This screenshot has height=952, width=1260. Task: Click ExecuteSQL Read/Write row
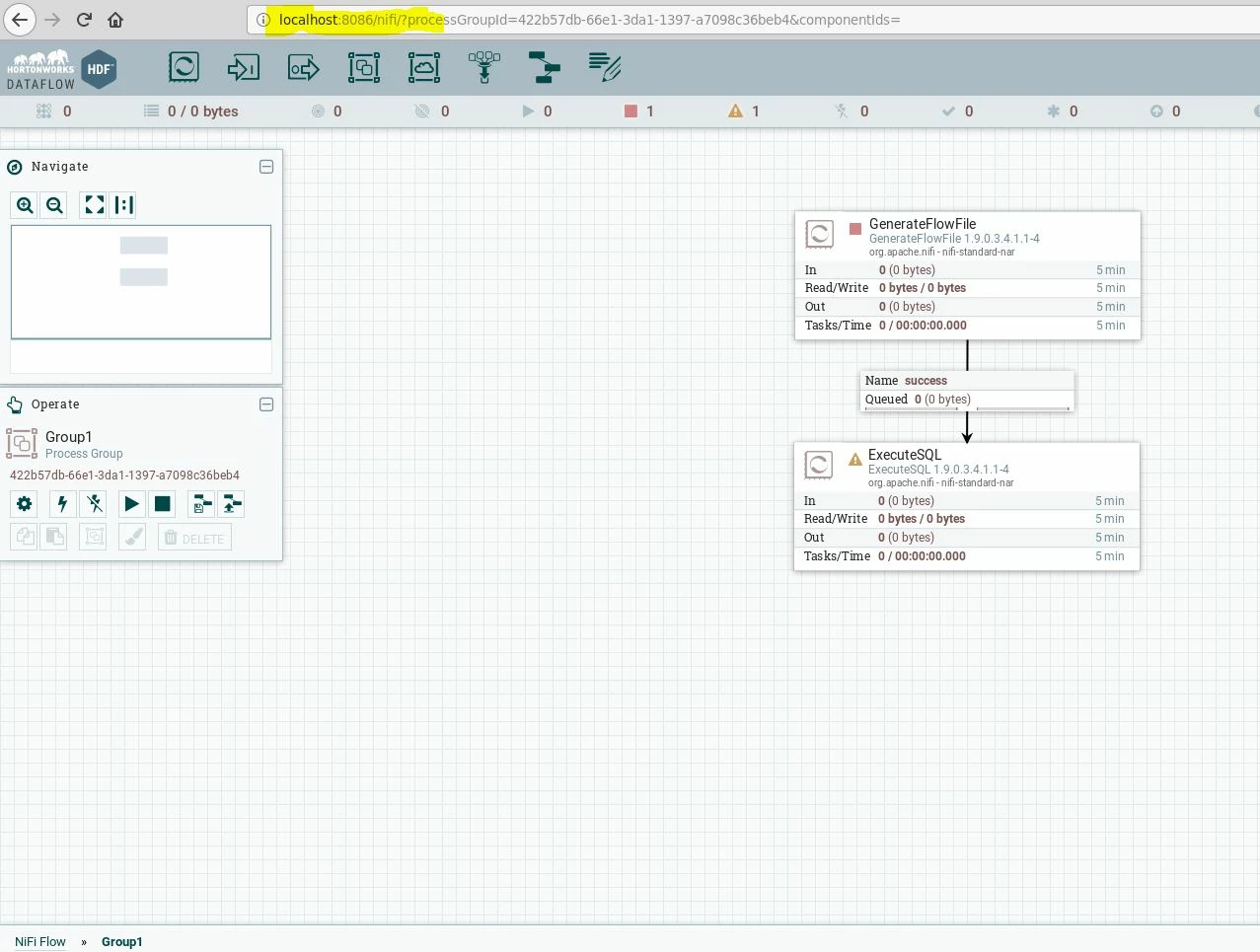(966, 519)
